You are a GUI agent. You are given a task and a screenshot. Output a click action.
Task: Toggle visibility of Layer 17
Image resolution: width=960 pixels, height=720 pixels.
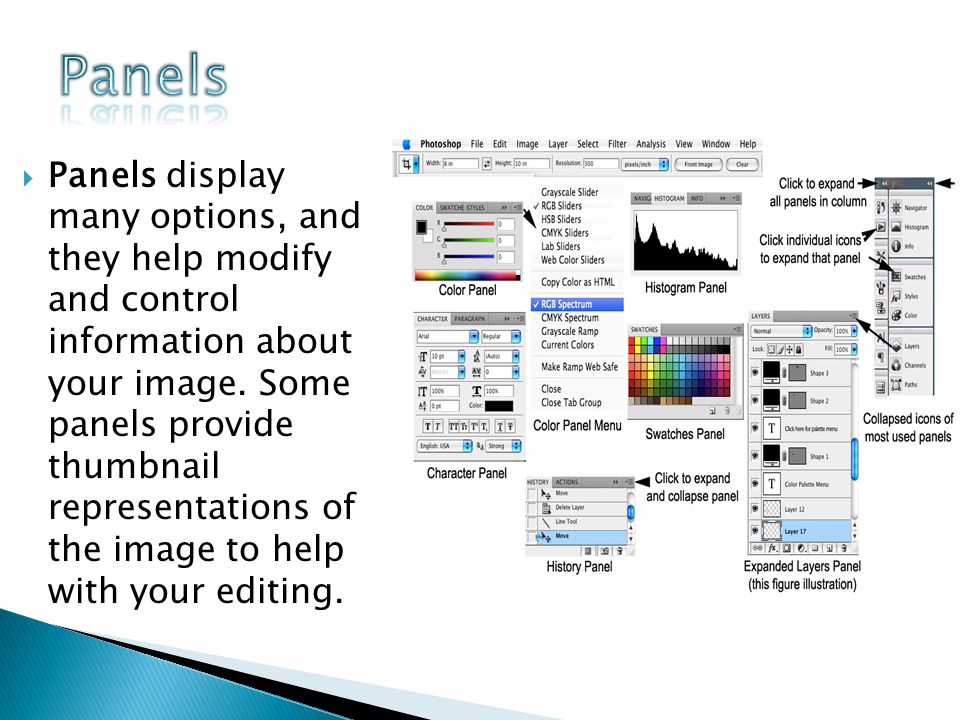(x=756, y=531)
